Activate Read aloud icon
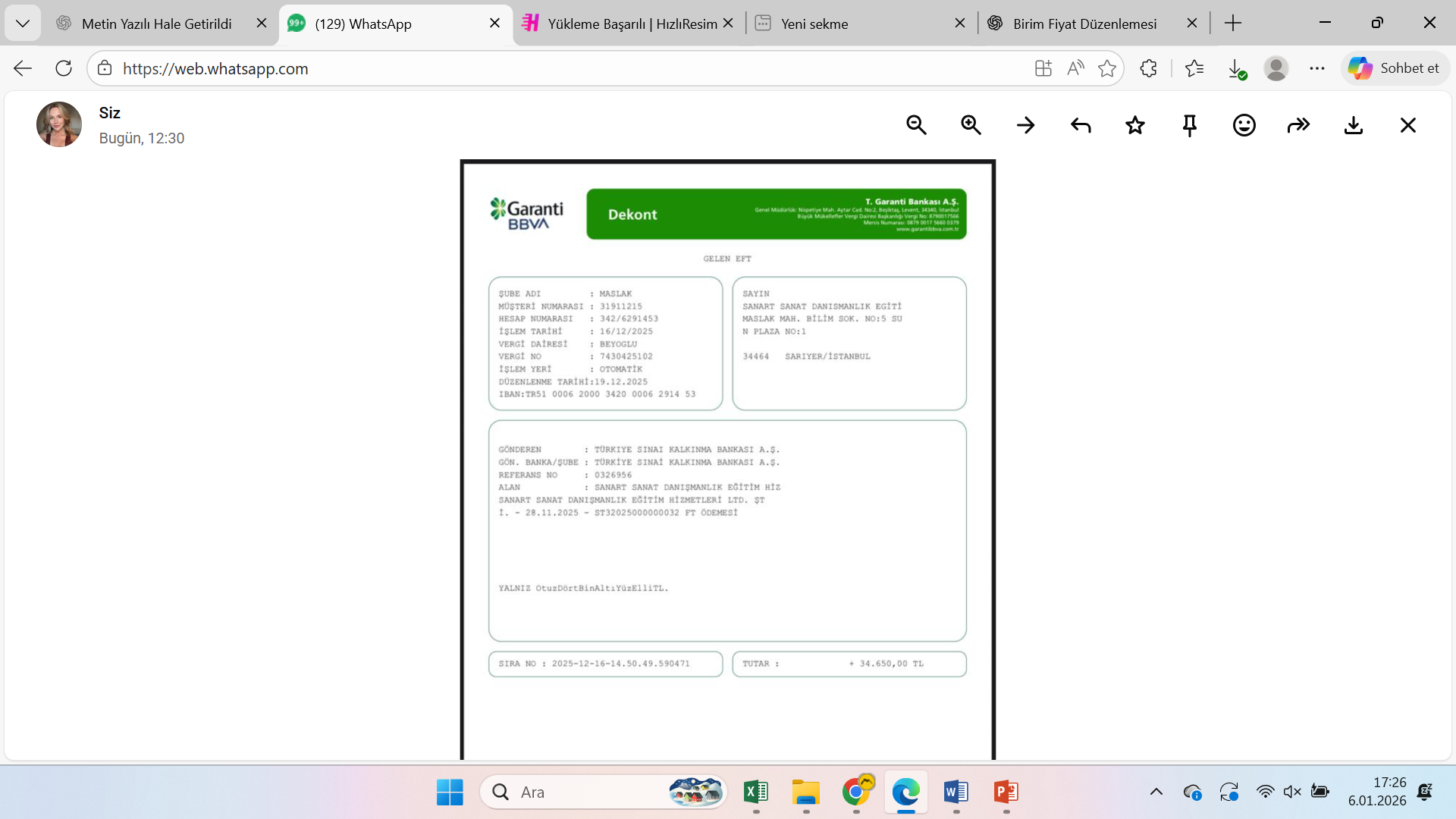1456x819 pixels. coord(1075,68)
